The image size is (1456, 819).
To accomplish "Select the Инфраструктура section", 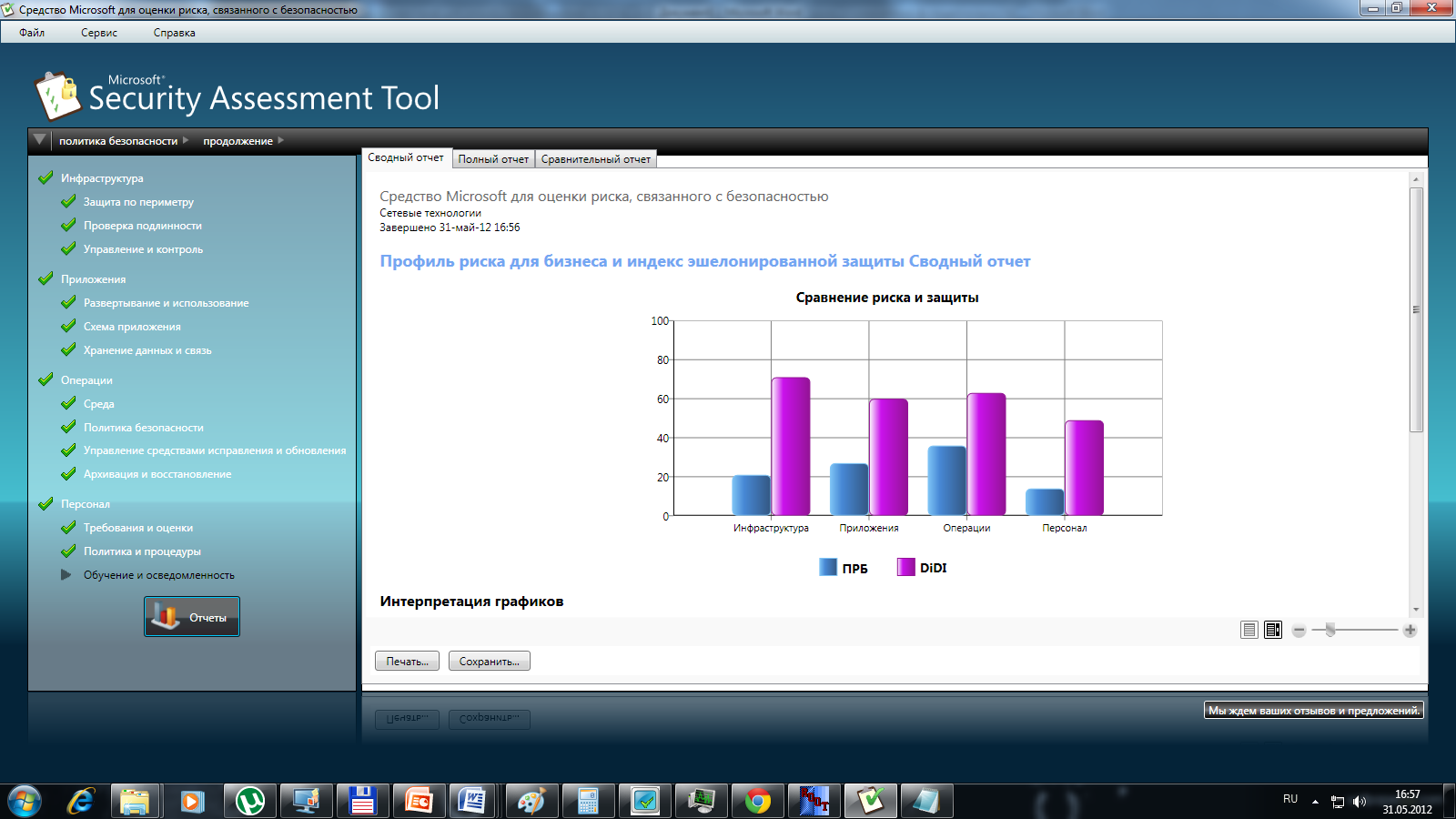I will (x=102, y=178).
